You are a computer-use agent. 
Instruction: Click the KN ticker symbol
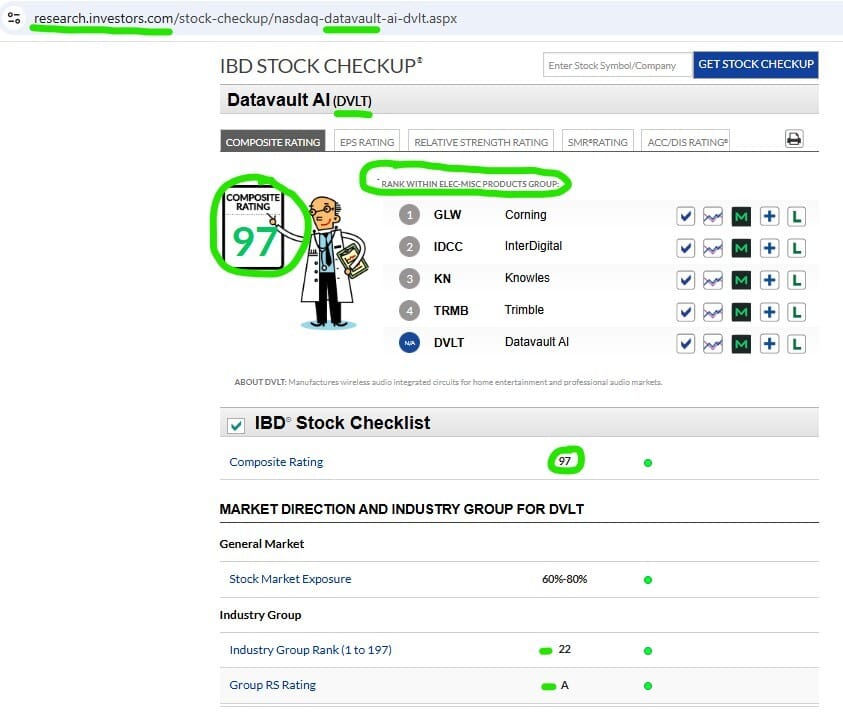pos(442,279)
